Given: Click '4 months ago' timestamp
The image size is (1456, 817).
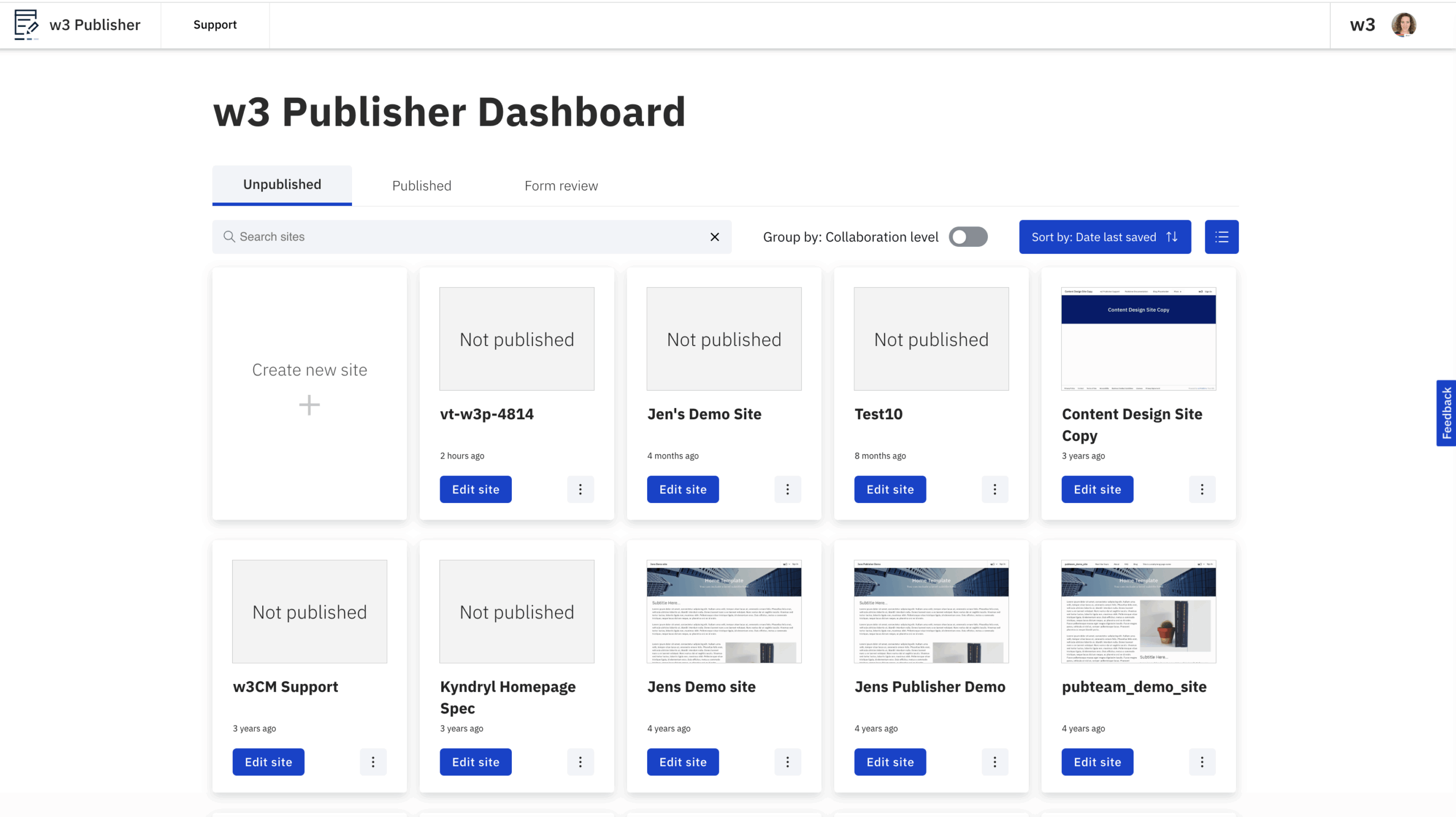Looking at the screenshot, I should (673, 456).
